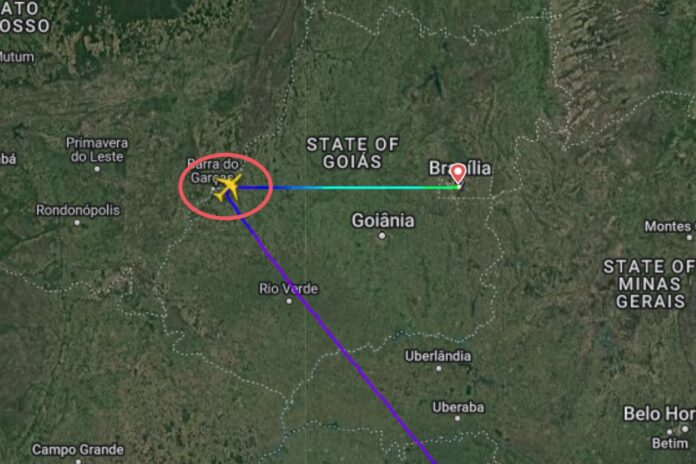Image resolution: width=696 pixels, height=464 pixels.
Task: Click the Uberaba city marker dot
Action: (x=458, y=418)
